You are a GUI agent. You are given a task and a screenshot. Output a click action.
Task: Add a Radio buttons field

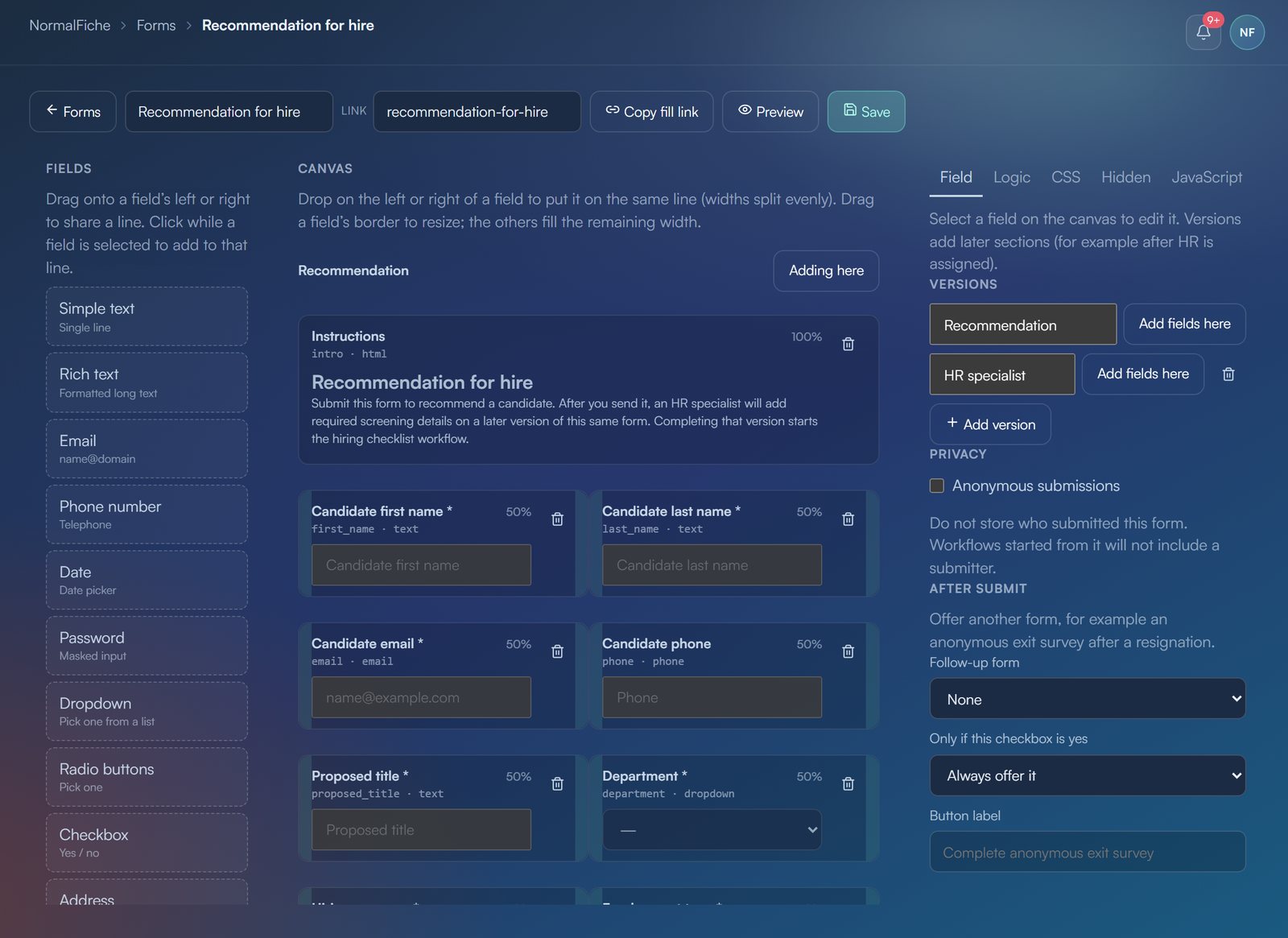[x=147, y=777]
